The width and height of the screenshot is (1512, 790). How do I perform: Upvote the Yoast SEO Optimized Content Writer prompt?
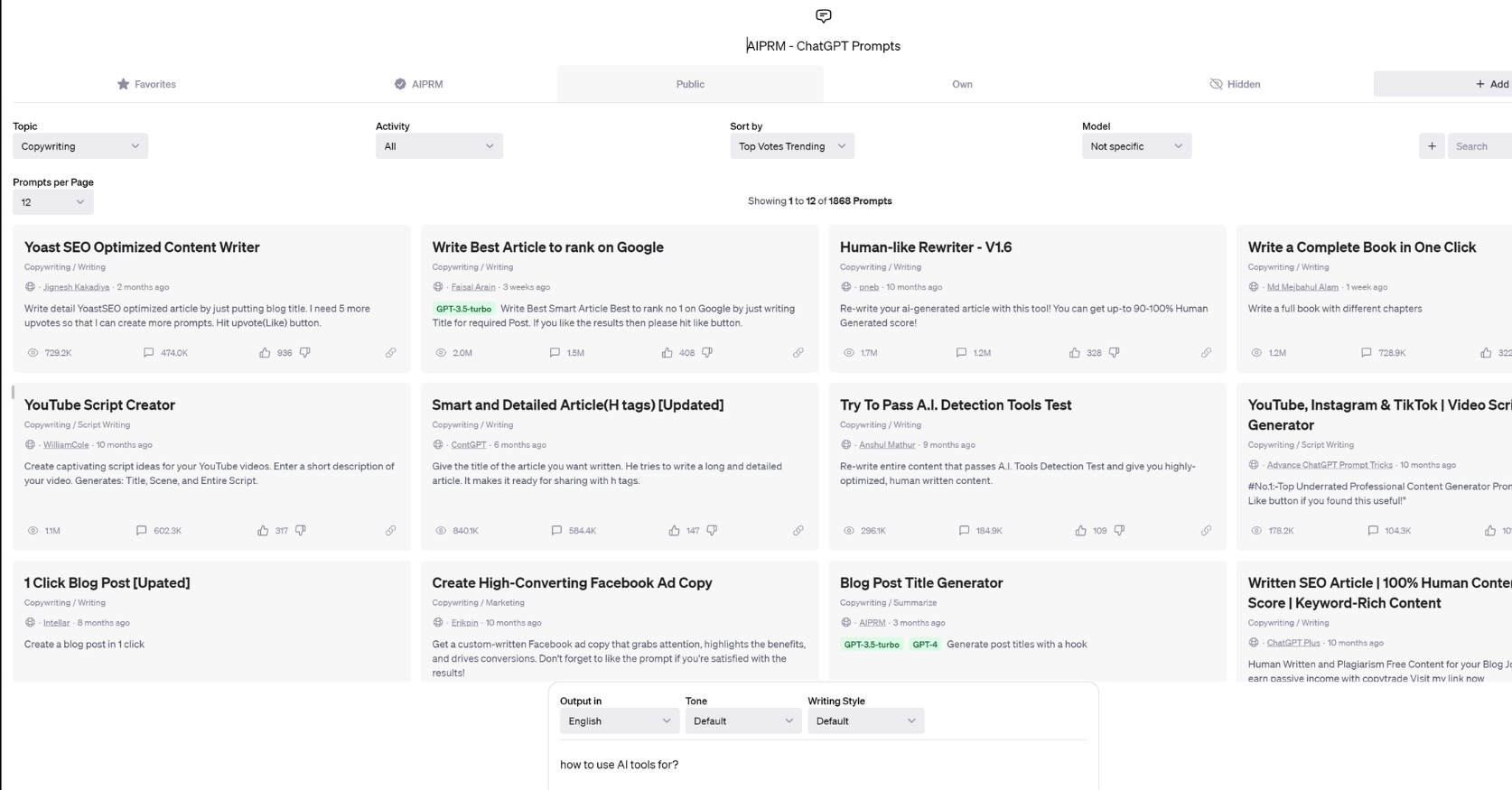coord(265,353)
